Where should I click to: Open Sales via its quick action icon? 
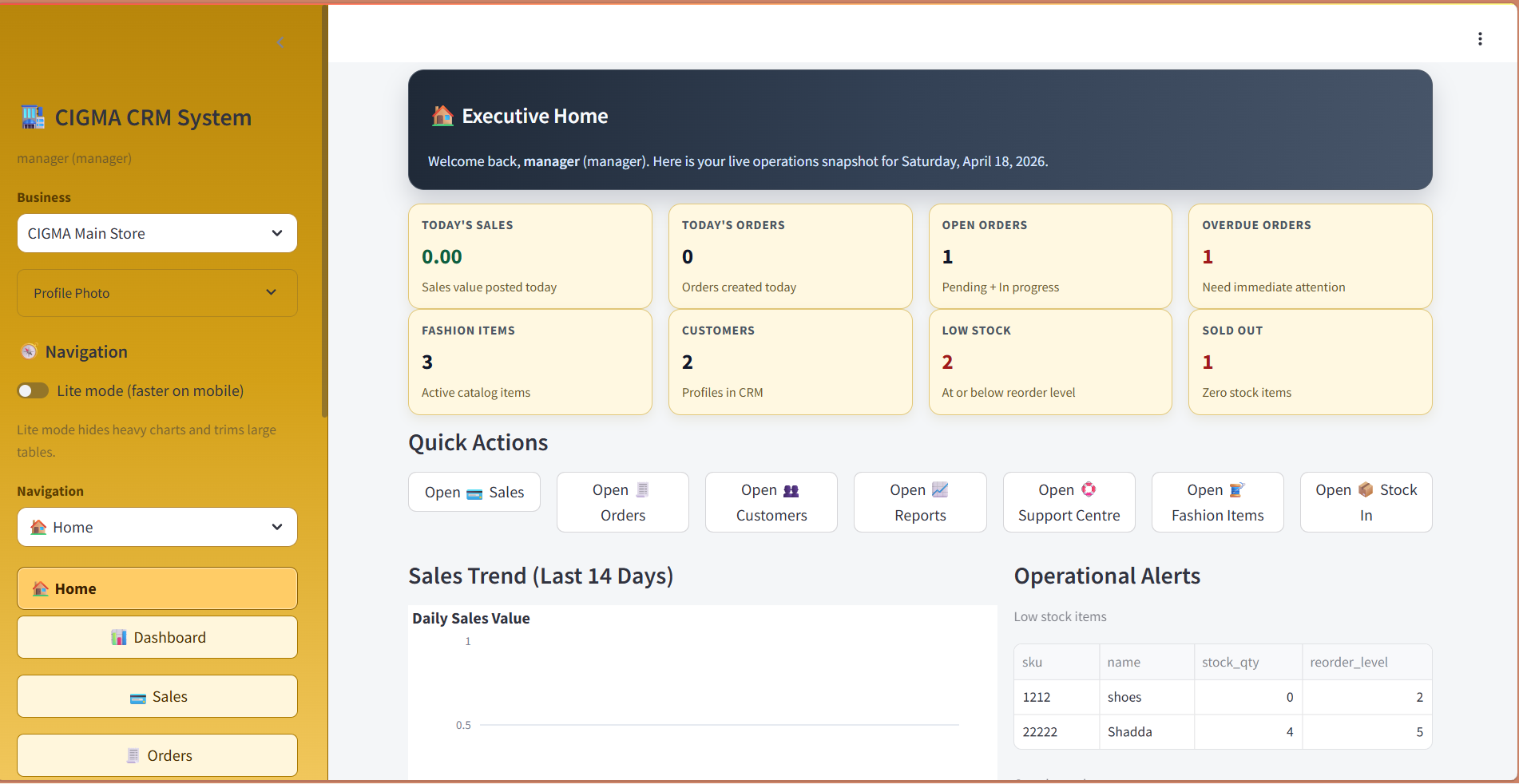point(474,492)
